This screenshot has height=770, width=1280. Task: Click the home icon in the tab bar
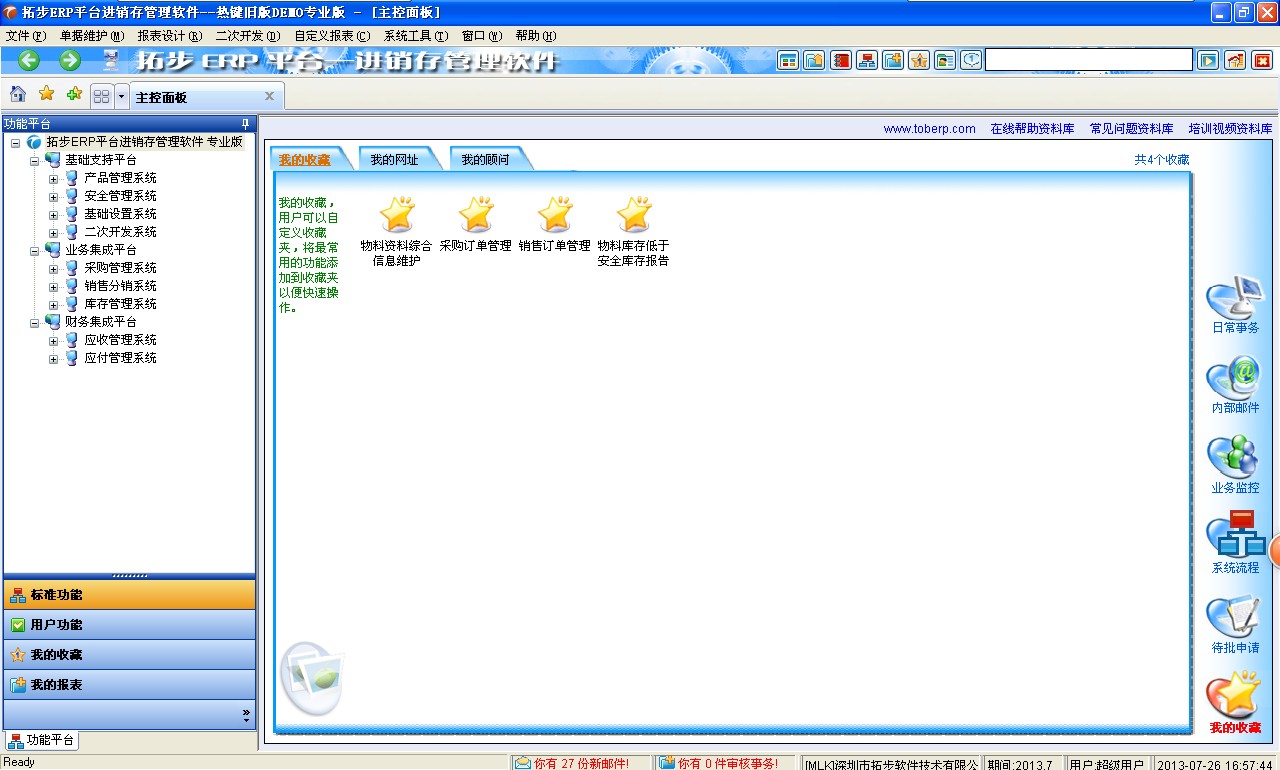pos(18,95)
